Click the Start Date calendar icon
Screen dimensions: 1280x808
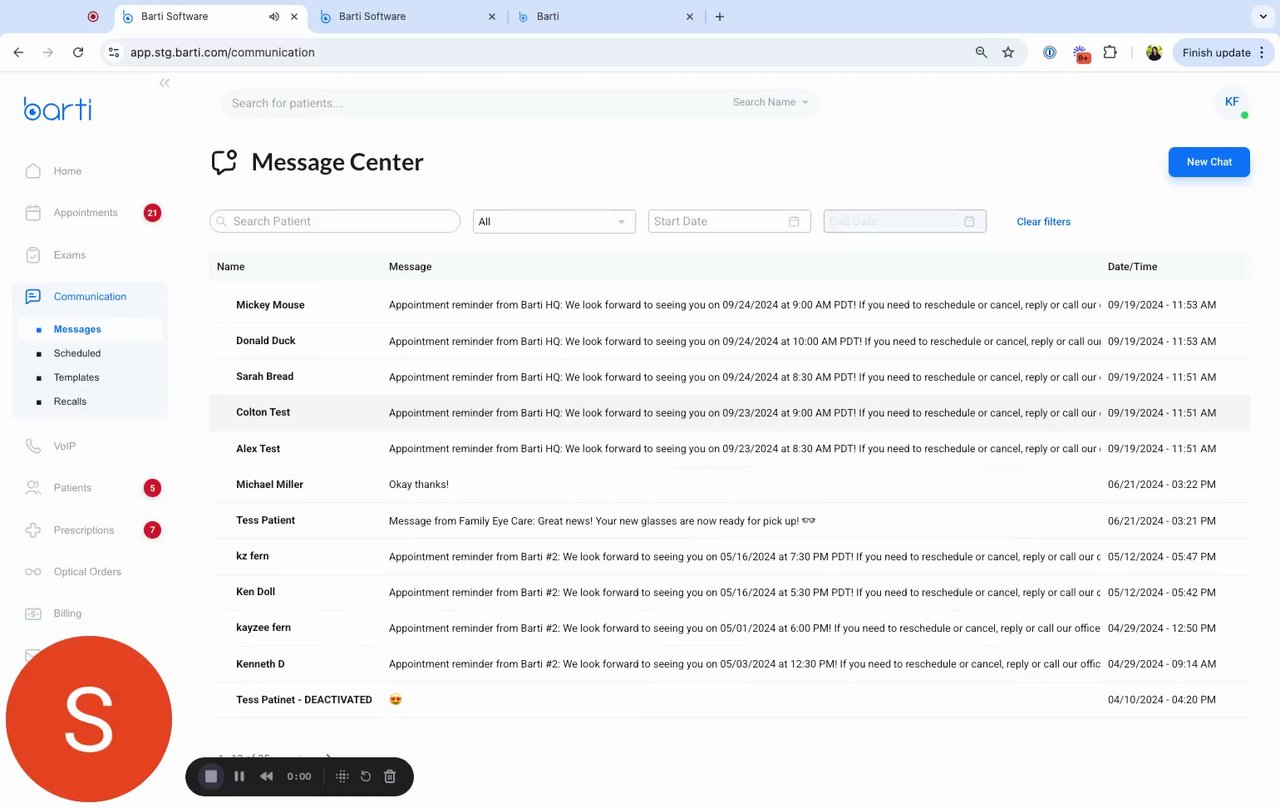point(794,221)
